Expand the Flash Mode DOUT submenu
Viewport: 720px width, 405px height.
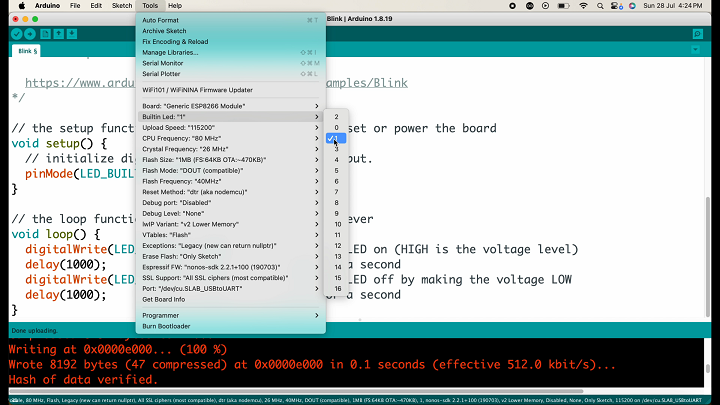(231, 170)
